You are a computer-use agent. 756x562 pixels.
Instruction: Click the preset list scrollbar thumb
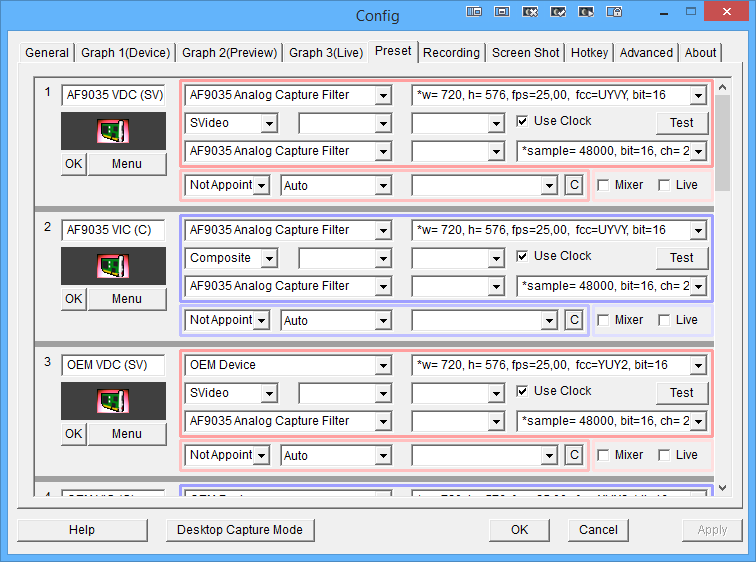(722, 143)
